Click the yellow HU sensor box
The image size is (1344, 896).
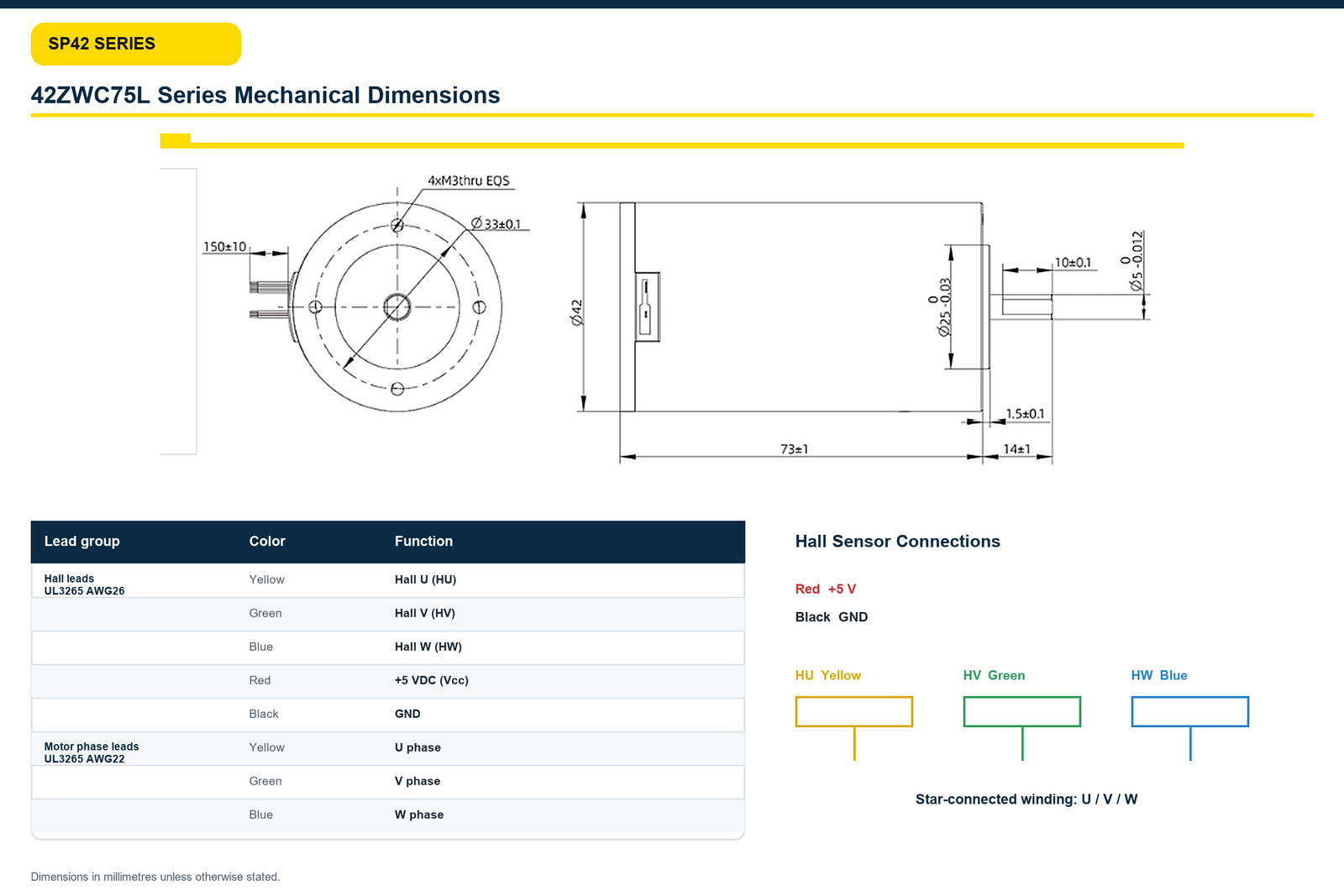point(854,711)
